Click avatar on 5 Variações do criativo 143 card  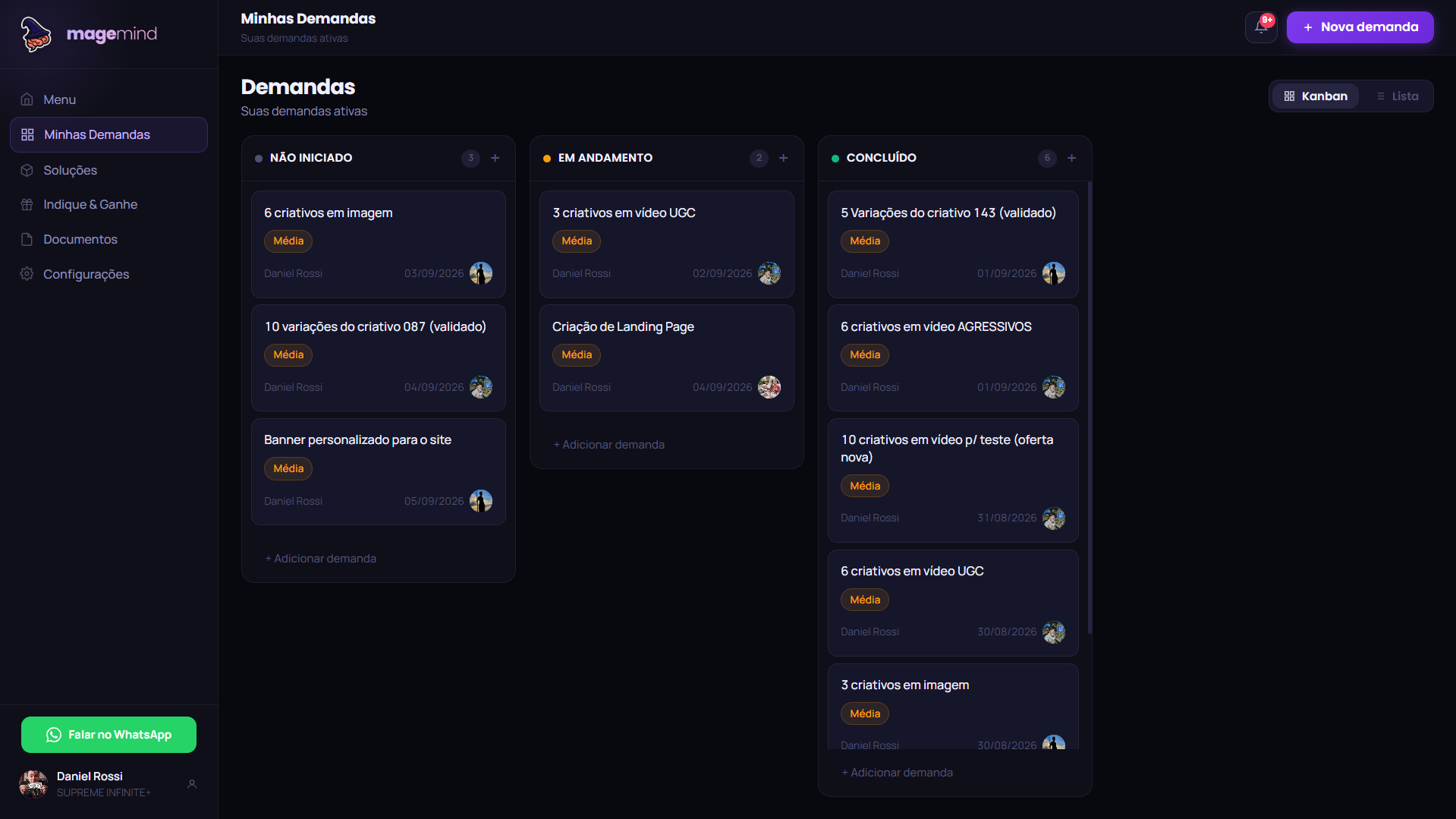(1054, 273)
